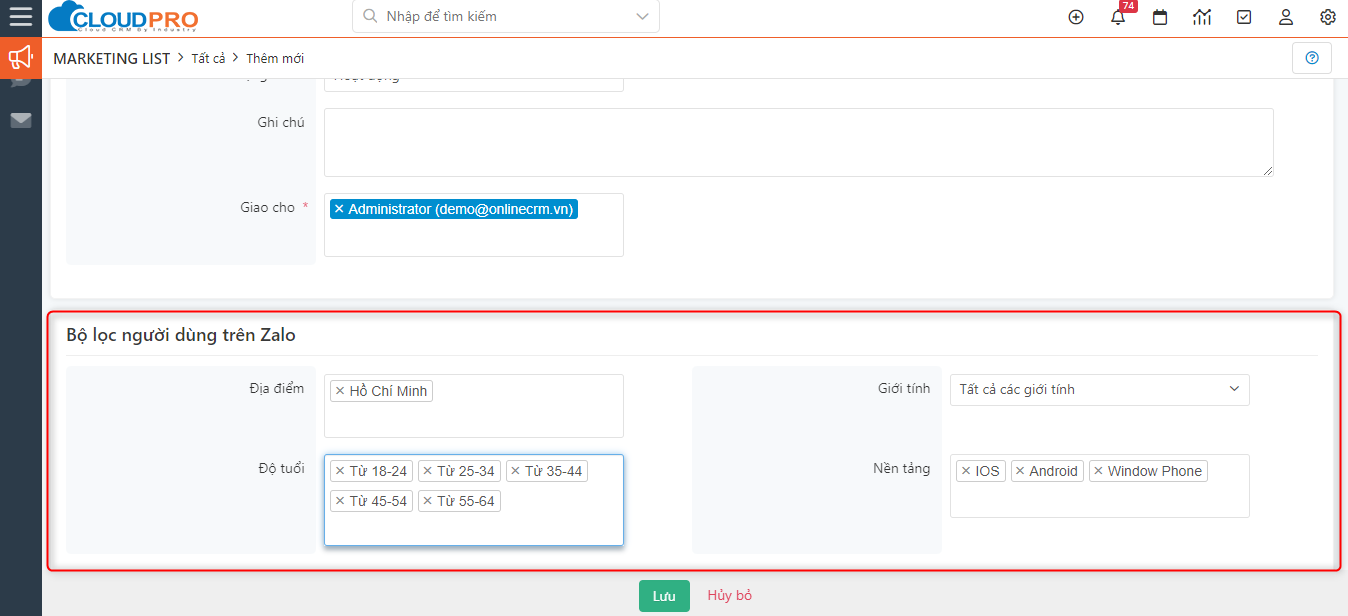Click inside the 'Địa điểm' field
Screen dimensions: 1348x616
[x=474, y=406]
